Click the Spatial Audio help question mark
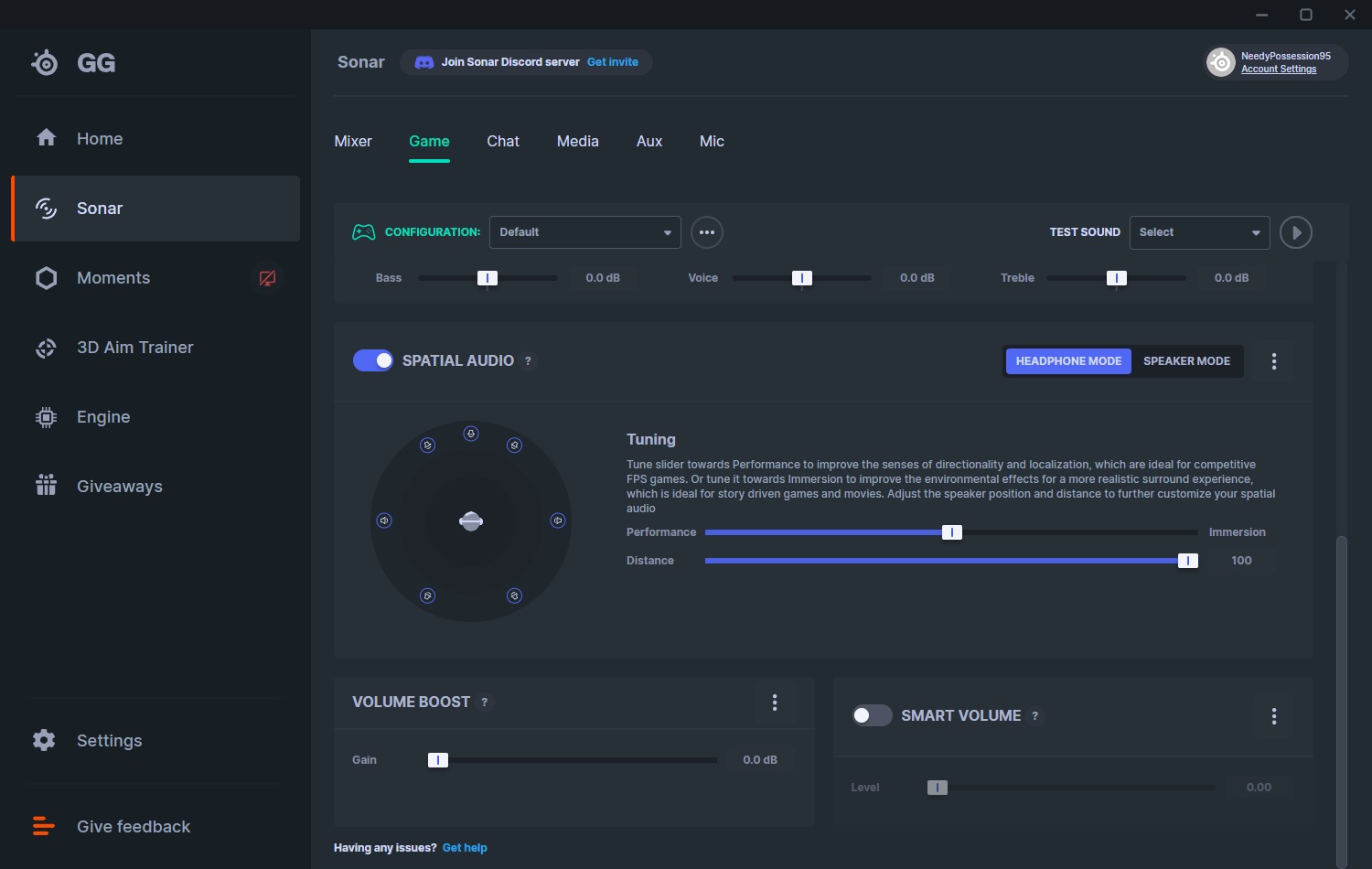The height and width of the screenshot is (869, 1372). pyautogui.click(x=528, y=361)
